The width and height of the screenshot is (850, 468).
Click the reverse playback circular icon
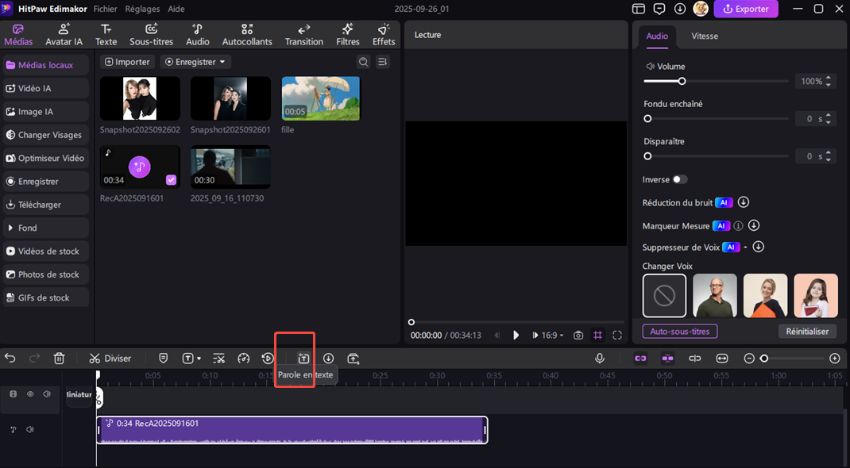(268, 358)
